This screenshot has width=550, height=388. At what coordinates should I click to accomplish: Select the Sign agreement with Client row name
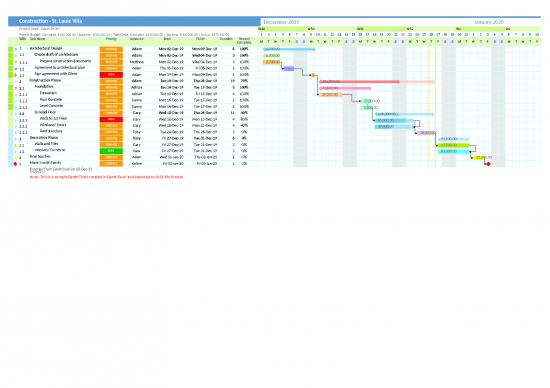(56, 74)
